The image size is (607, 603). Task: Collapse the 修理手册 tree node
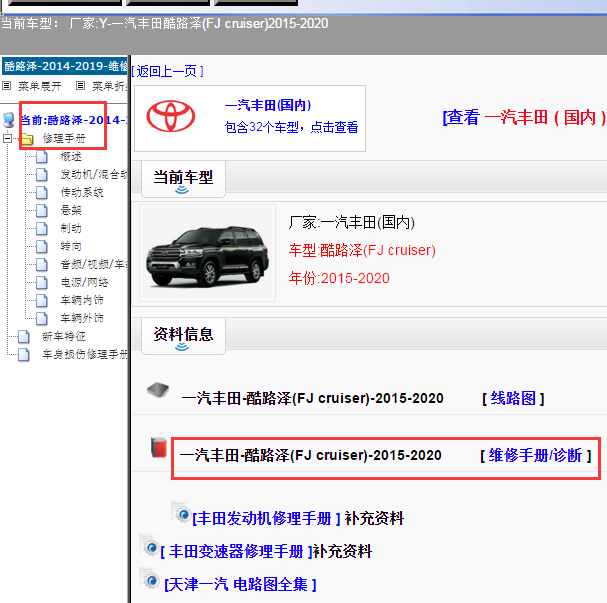pyautogui.click(x=7, y=138)
